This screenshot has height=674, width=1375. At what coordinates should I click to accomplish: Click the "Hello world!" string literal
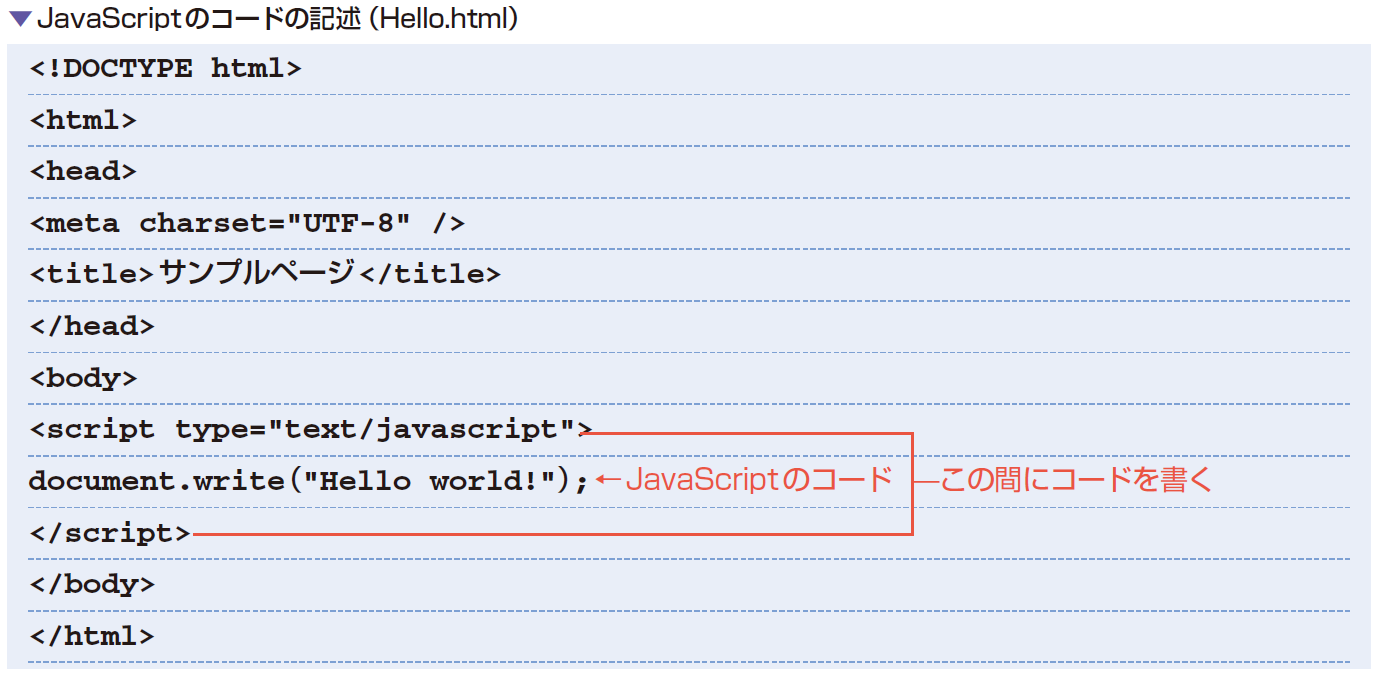pyautogui.click(x=429, y=481)
